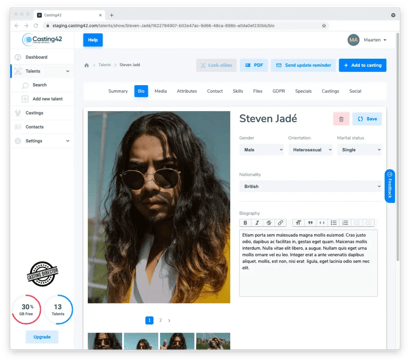Image resolution: width=410 pixels, height=362 pixels.
Task: Click the Casting42 logo
Action: (x=42, y=39)
